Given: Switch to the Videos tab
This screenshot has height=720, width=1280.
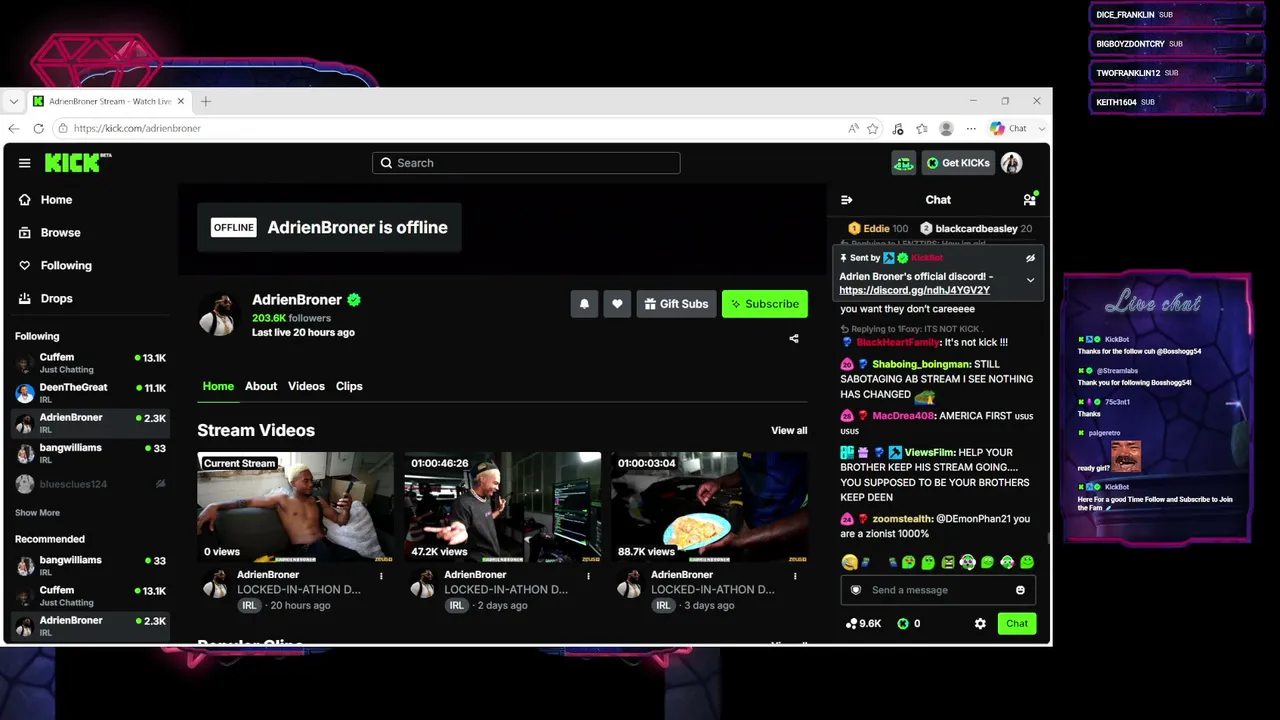Looking at the screenshot, I should [306, 386].
